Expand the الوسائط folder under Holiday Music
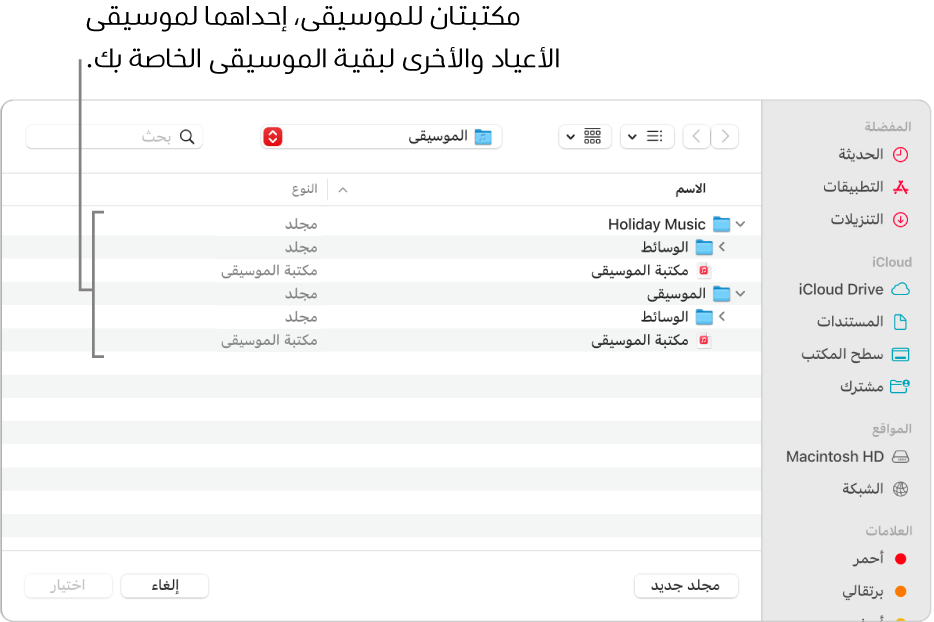Screen dimensions: 934x622 pyautogui.click(x=723, y=247)
